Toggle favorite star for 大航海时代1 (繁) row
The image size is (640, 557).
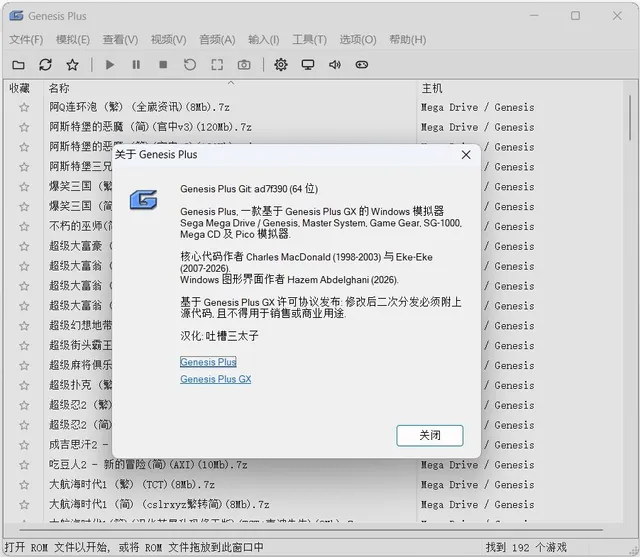click(24, 485)
